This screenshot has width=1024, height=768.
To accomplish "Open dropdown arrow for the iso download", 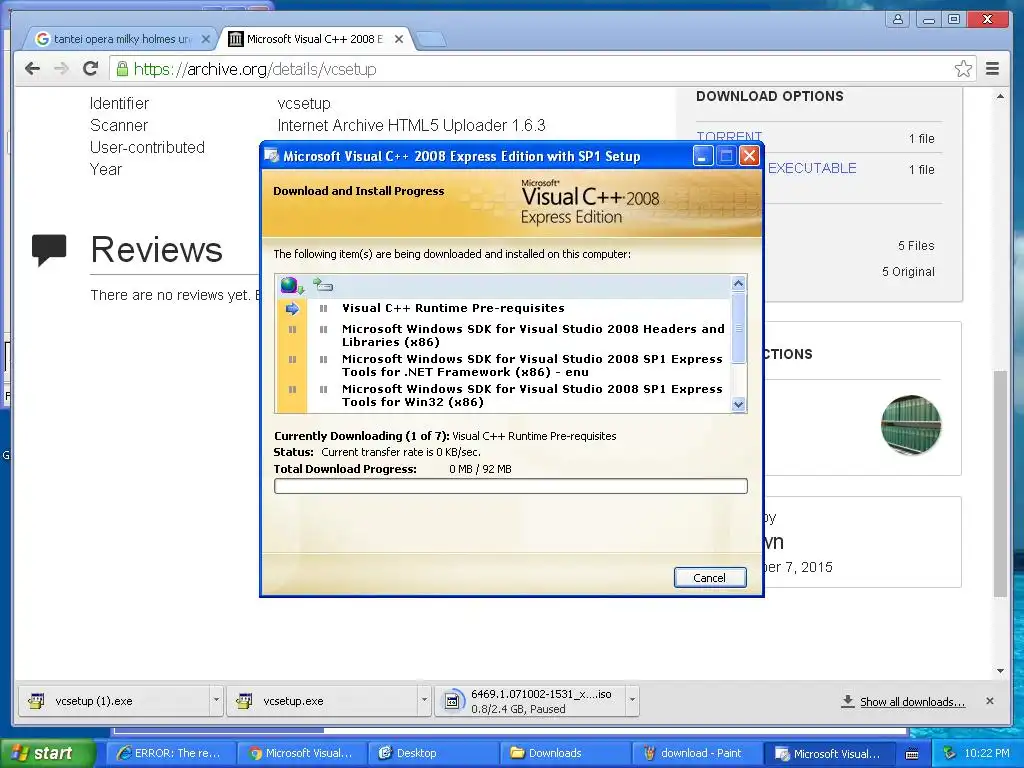I will (632, 700).
